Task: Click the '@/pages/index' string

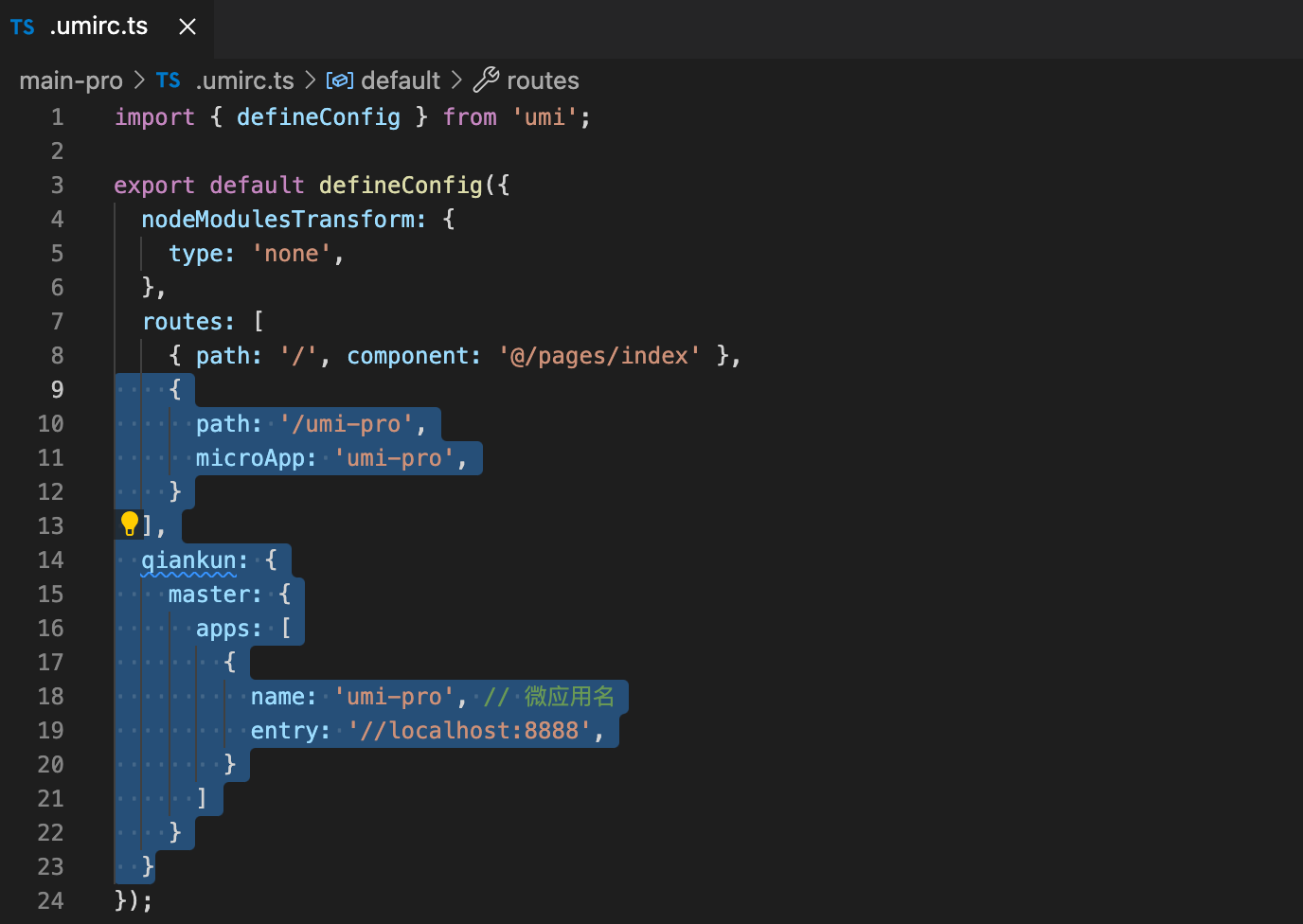Action: coord(599,356)
